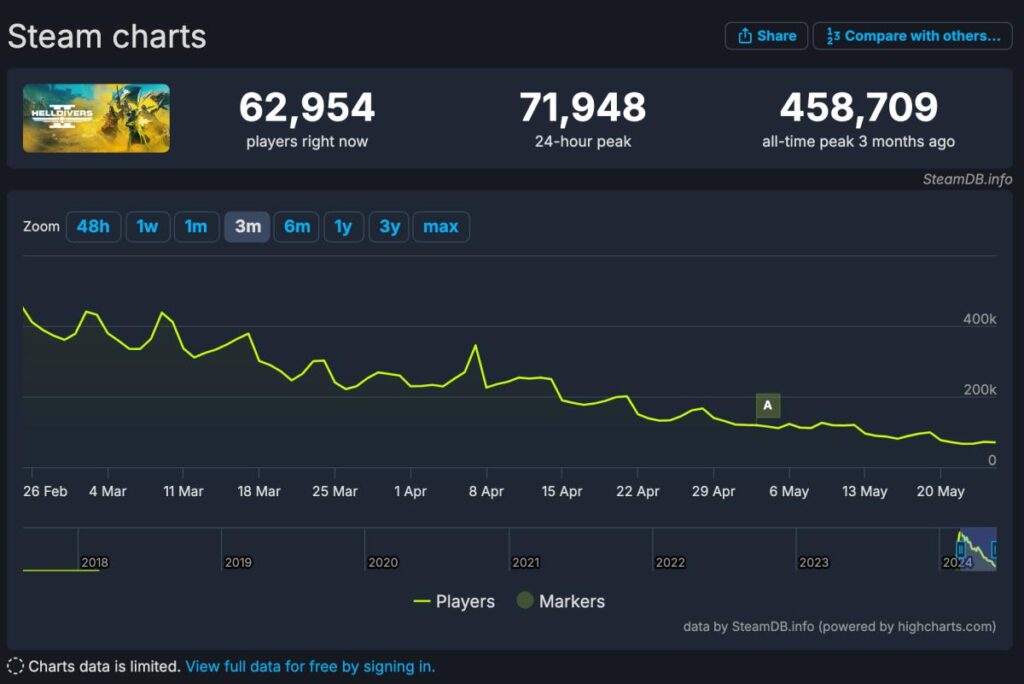Click the 20 May axis label
This screenshot has width=1024, height=684.
click(940, 491)
